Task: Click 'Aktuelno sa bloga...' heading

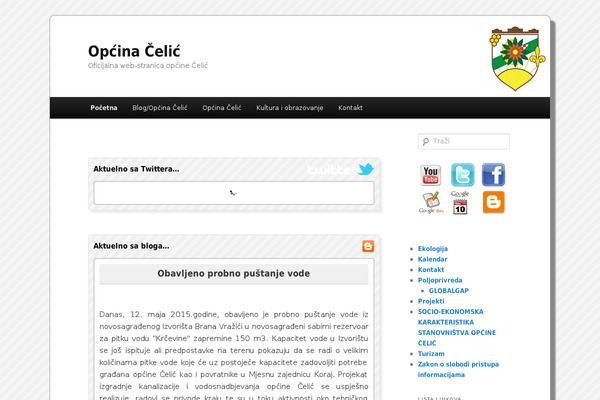Action: point(131,246)
